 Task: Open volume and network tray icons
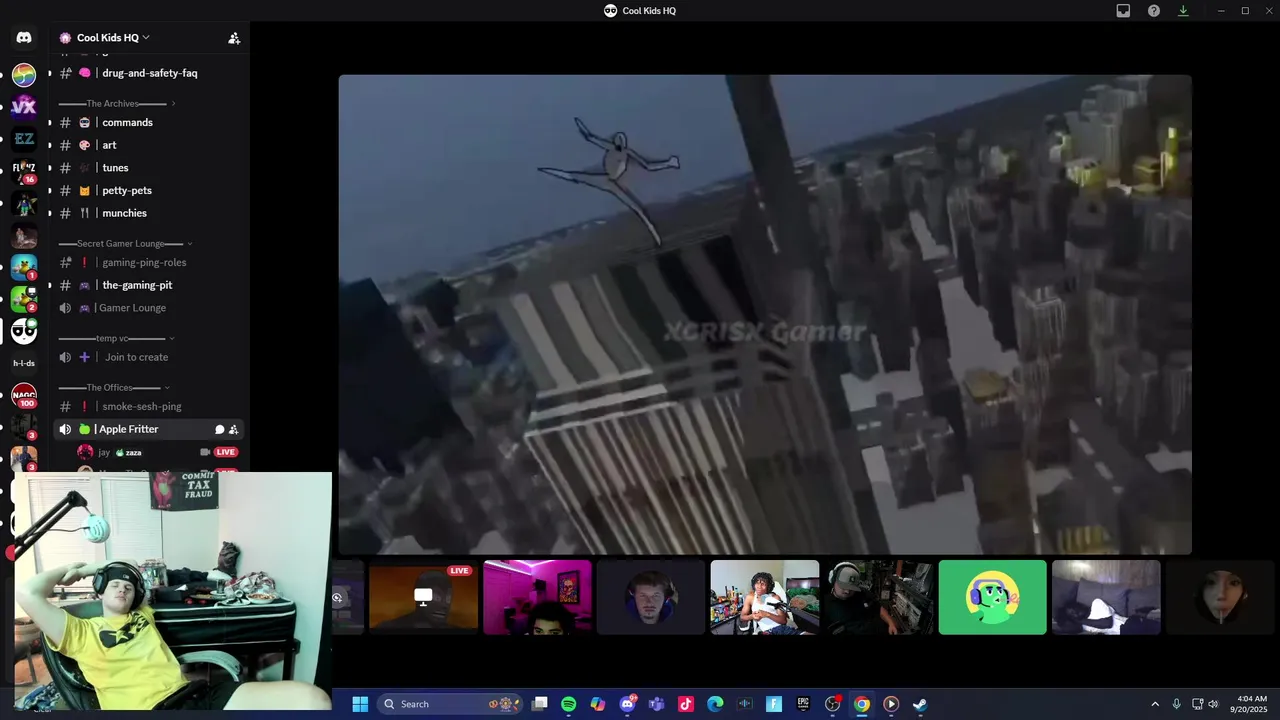pyautogui.click(x=1205, y=704)
